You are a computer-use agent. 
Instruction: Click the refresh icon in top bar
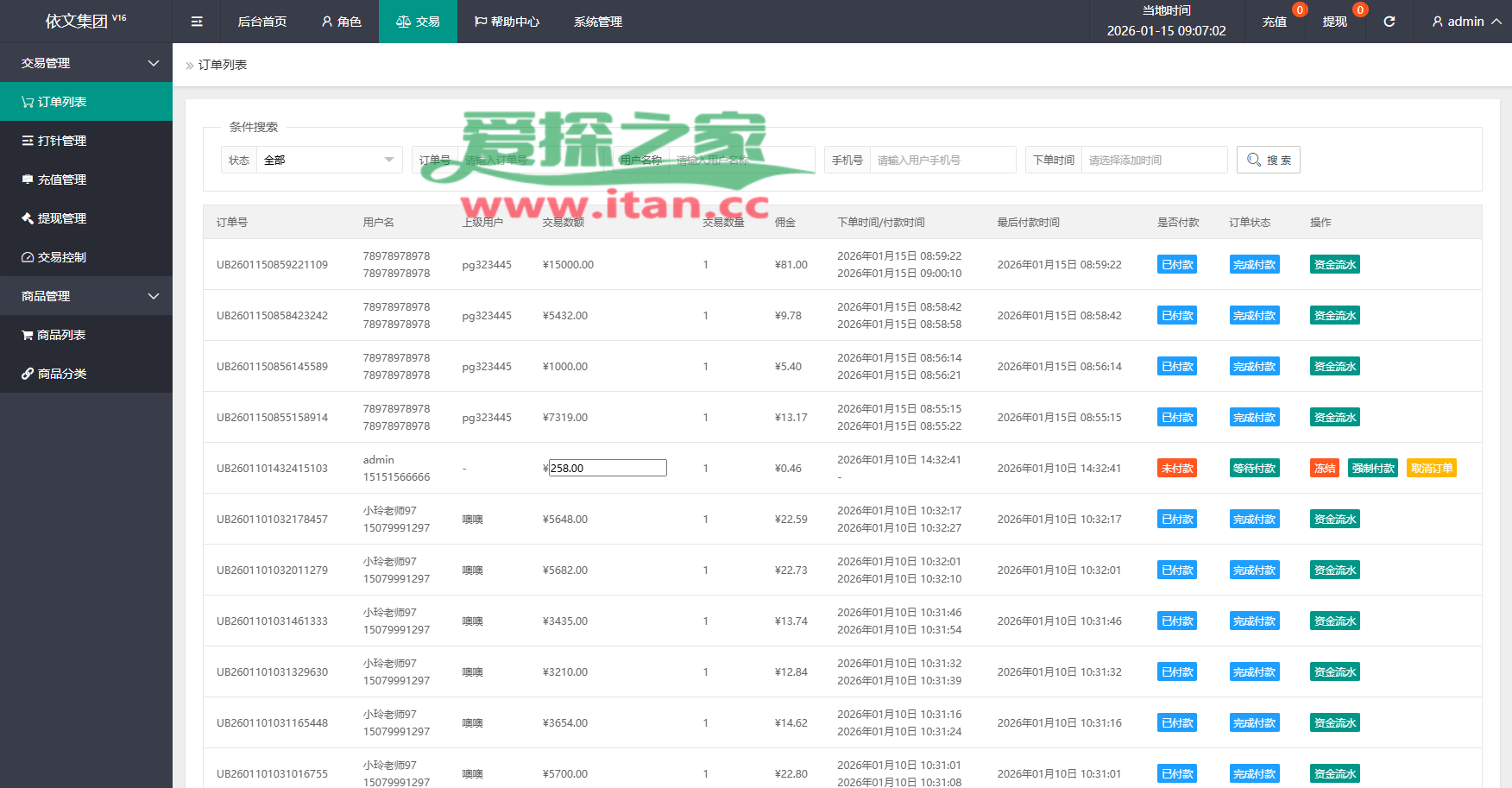click(x=1389, y=22)
